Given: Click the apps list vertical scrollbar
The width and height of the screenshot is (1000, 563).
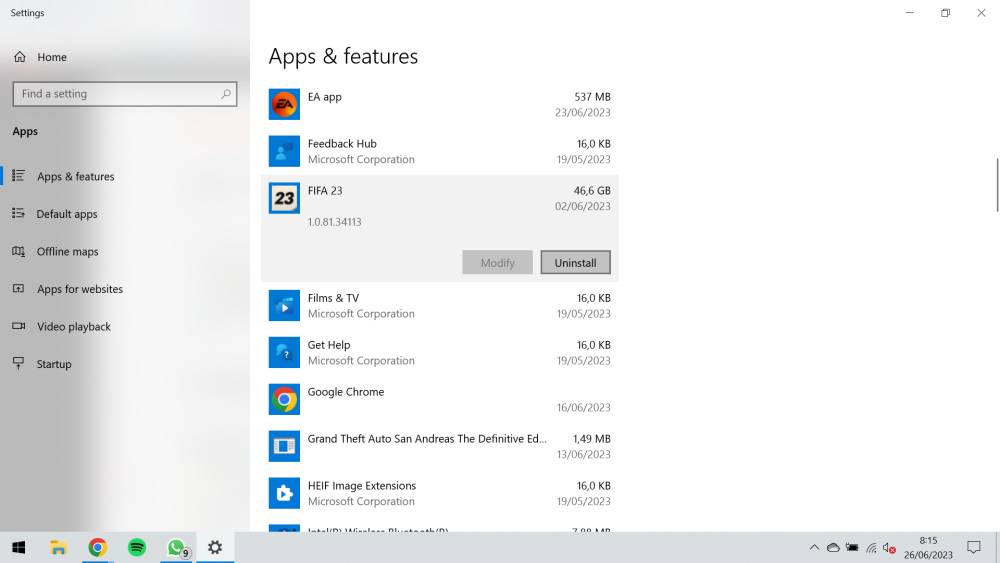Looking at the screenshot, I should pyautogui.click(x=997, y=186).
